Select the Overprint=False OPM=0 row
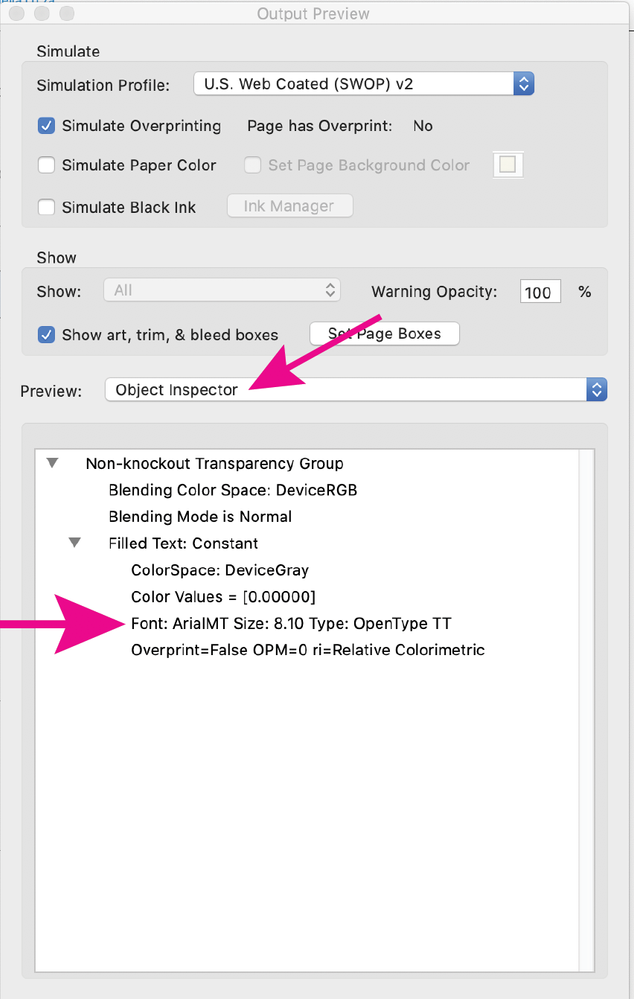Viewport: 634px width, 999px height. pyautogui.click(x=307, y=650)
